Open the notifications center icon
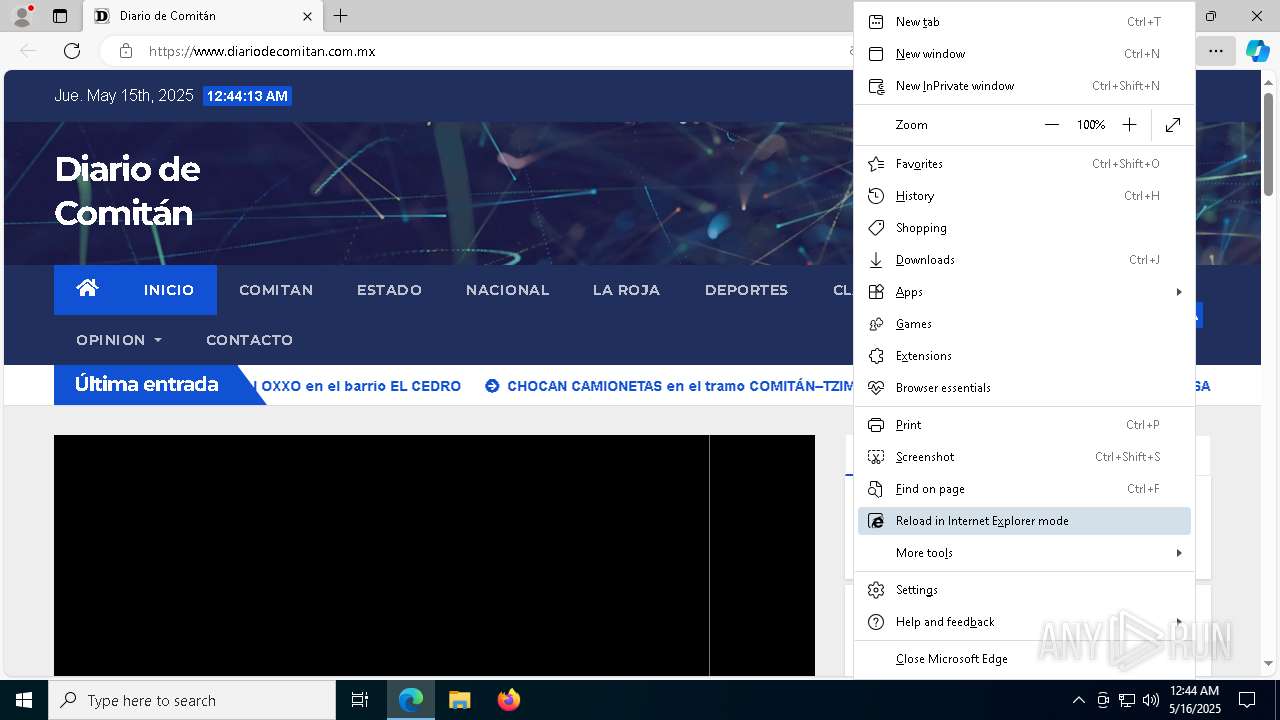 coord(1247,701)
